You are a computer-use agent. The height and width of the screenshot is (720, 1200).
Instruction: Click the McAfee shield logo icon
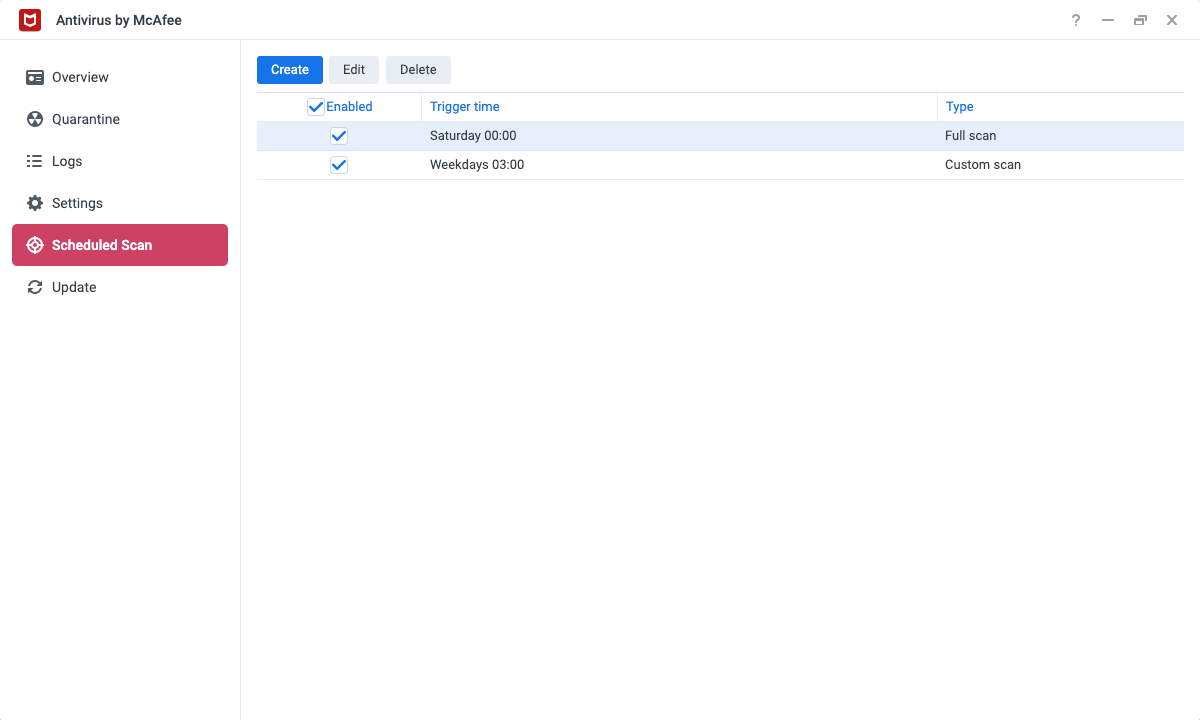tap(30, 20)
